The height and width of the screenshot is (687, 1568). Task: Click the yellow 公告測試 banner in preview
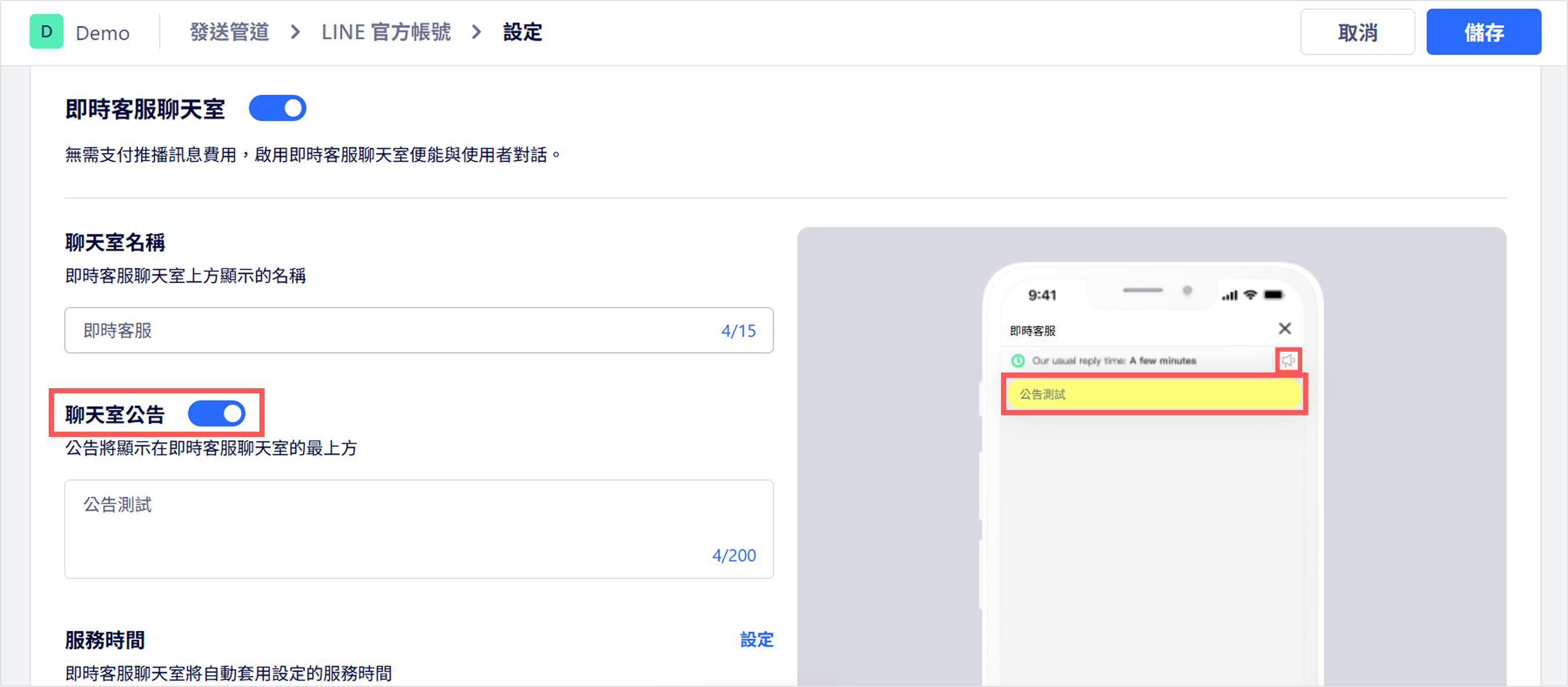(x=1154, y=395)
